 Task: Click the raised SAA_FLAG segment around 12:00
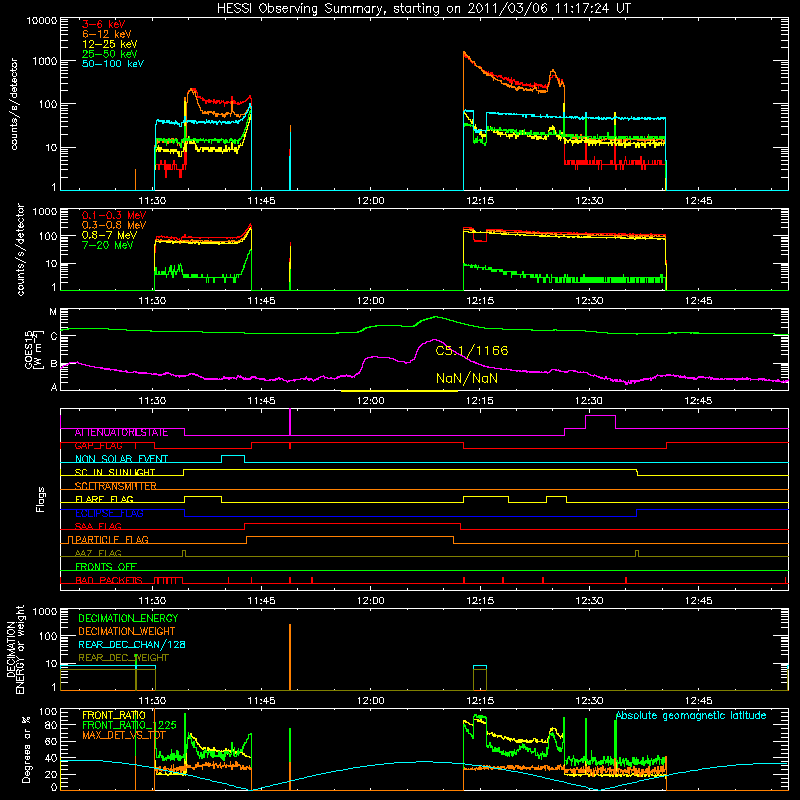pos(353,523)
